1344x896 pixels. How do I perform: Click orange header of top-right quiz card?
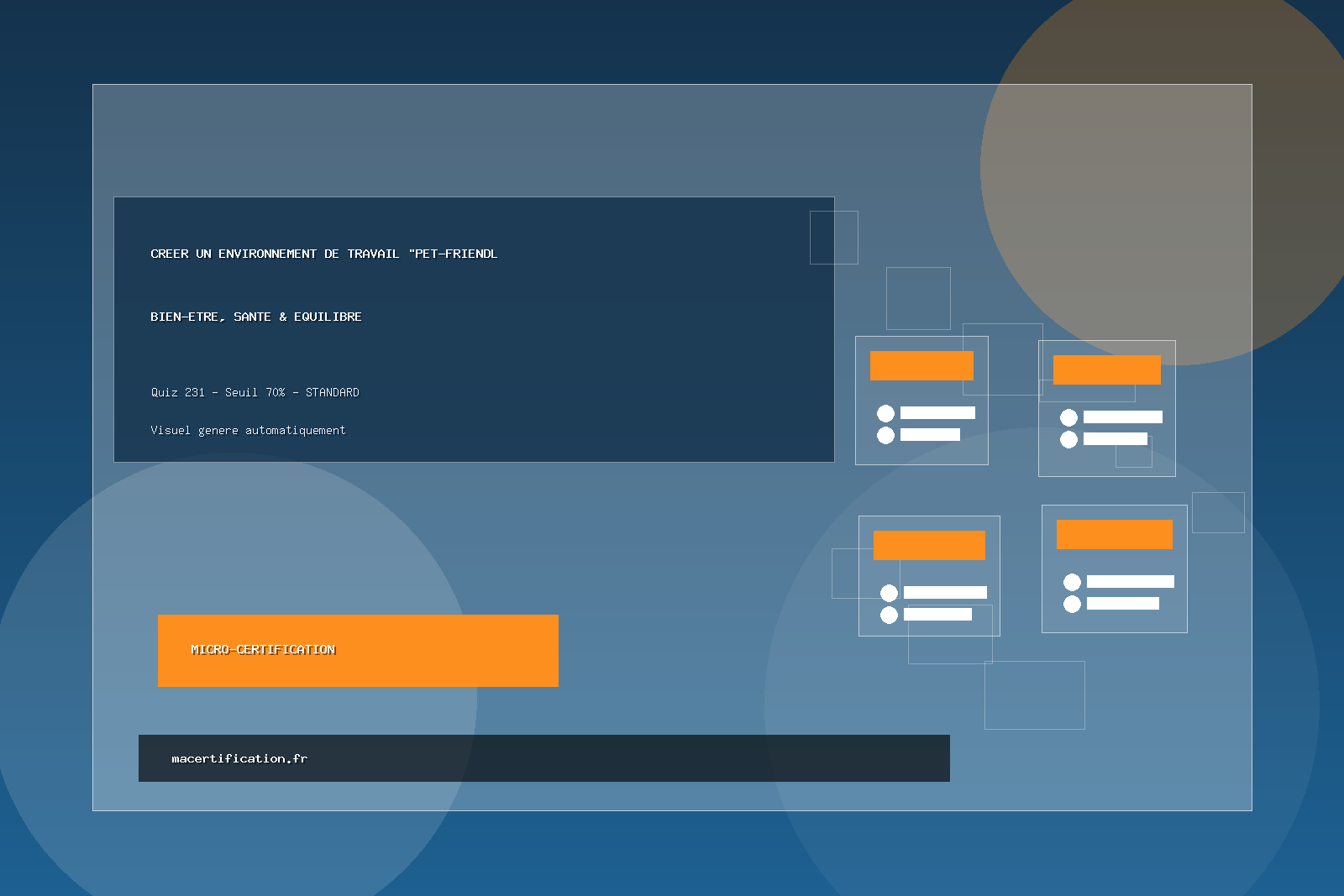point(1106,369)
